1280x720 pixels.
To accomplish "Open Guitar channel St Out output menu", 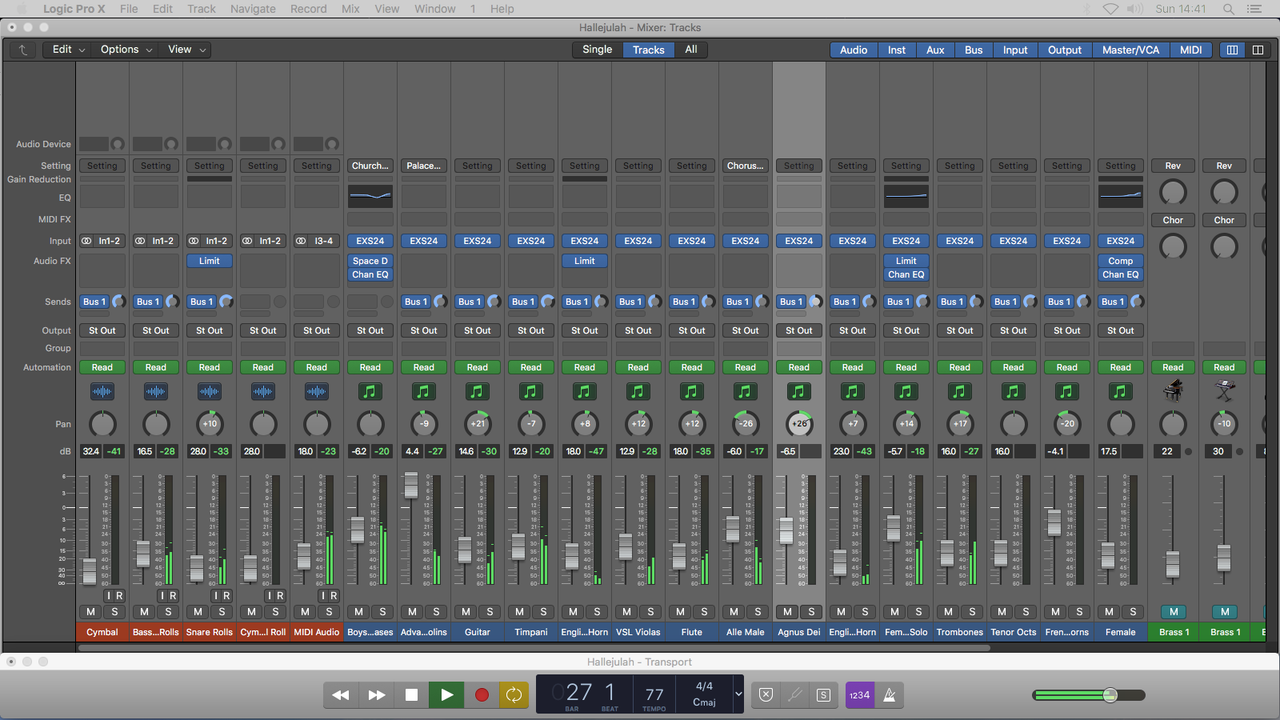I will [x=477, y=330].
